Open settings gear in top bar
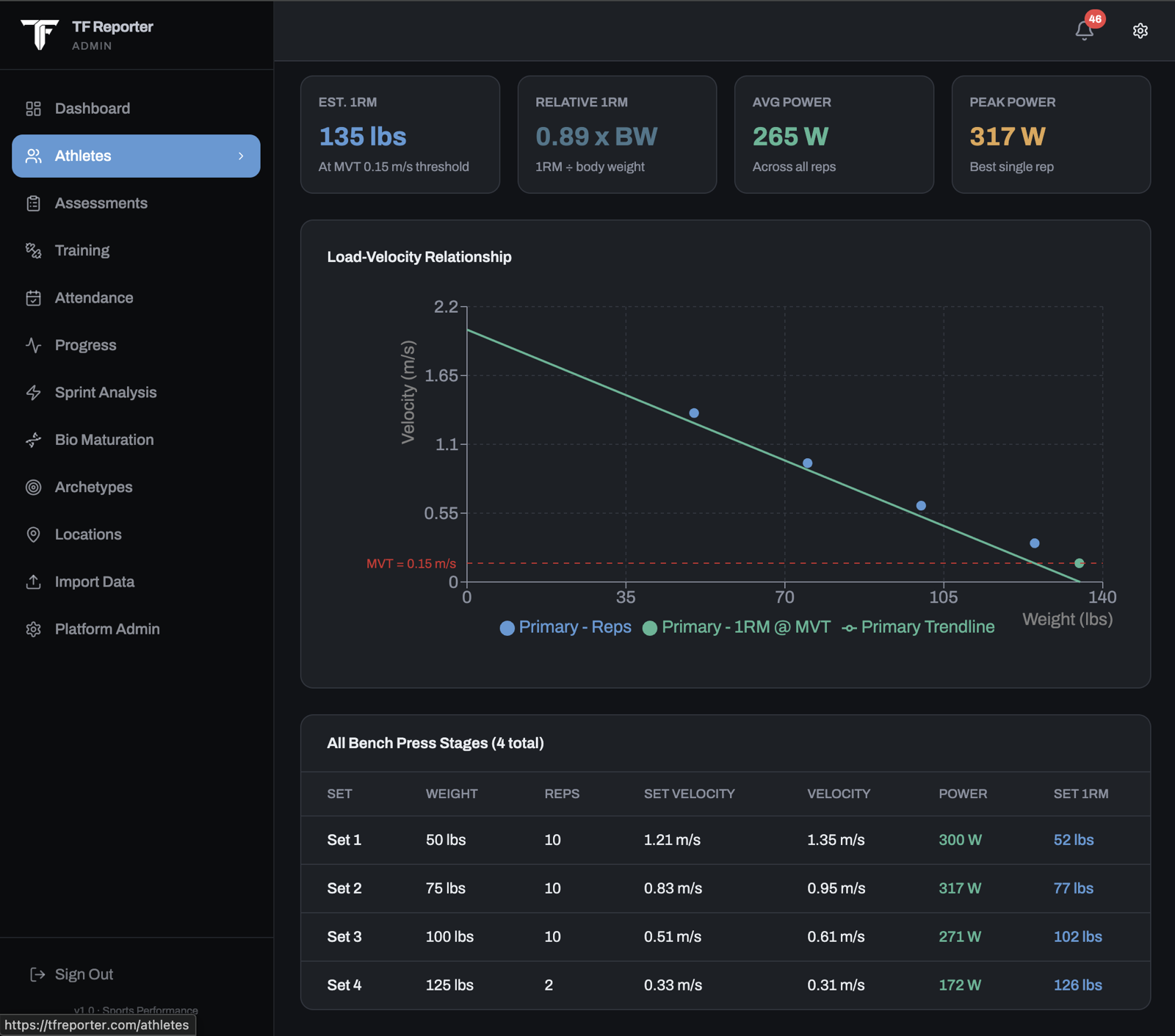The width and height of the screenshot is (1175, 1036). pos(1140,31)
